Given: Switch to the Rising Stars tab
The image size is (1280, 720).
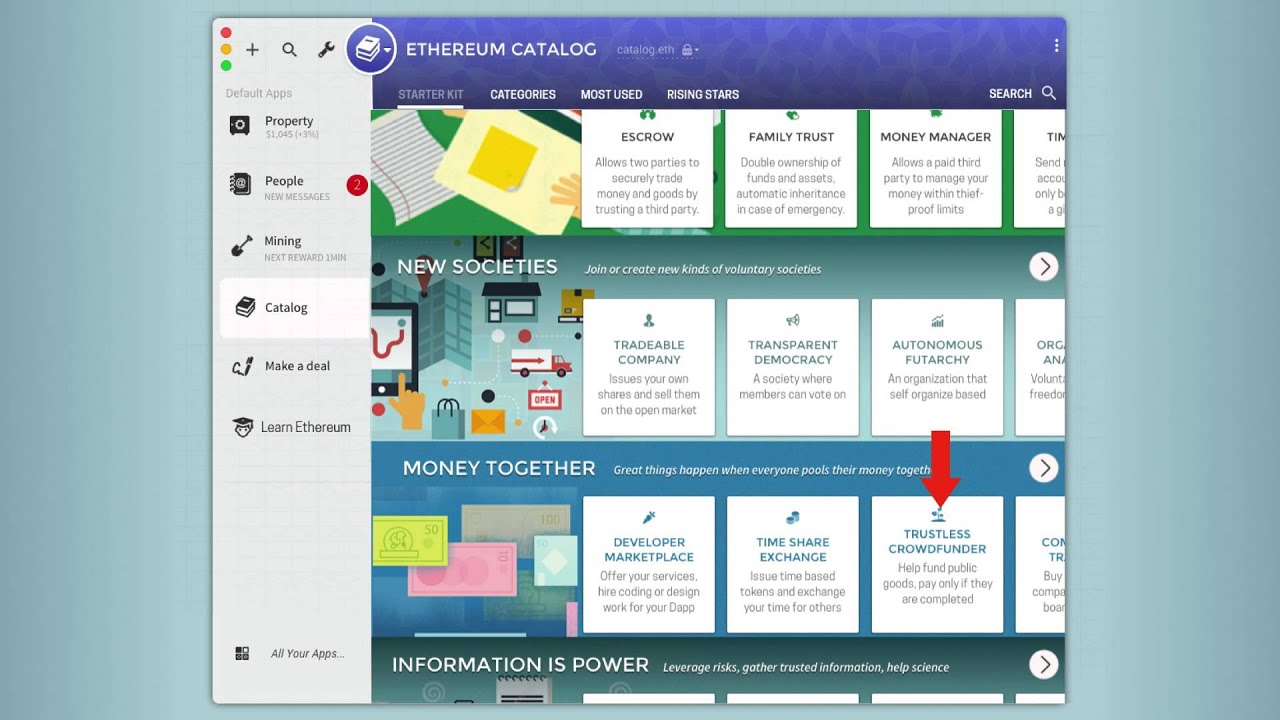Looking at the screenshot, I should (x=702, y=94).
